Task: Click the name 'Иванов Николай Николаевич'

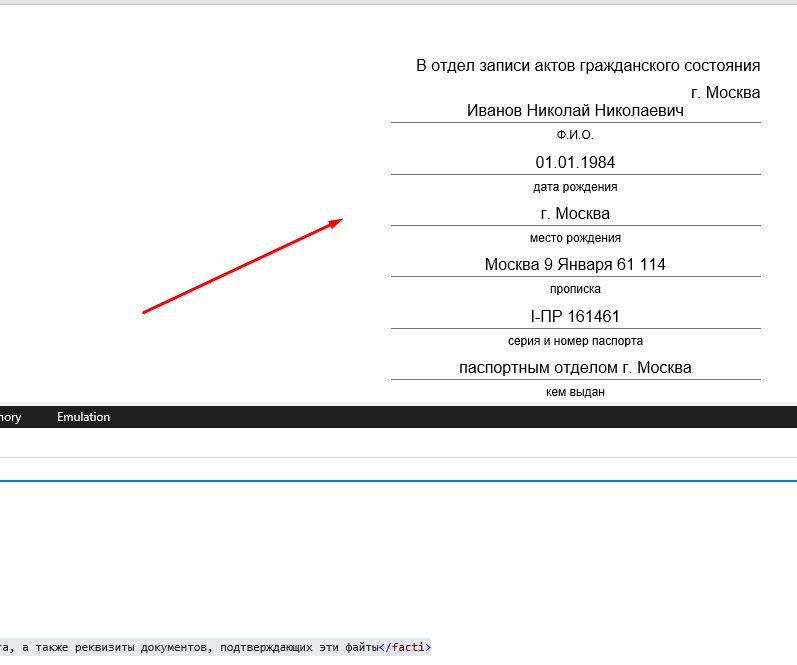Action: (575, 110)
